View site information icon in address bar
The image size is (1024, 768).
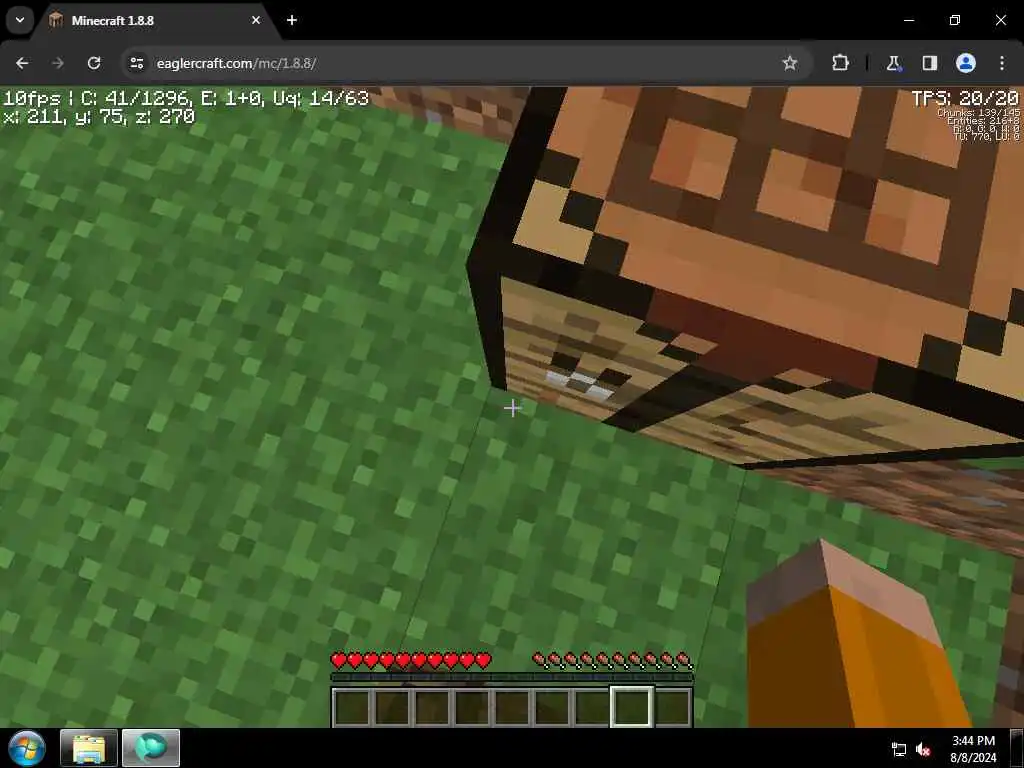point(136,63)
